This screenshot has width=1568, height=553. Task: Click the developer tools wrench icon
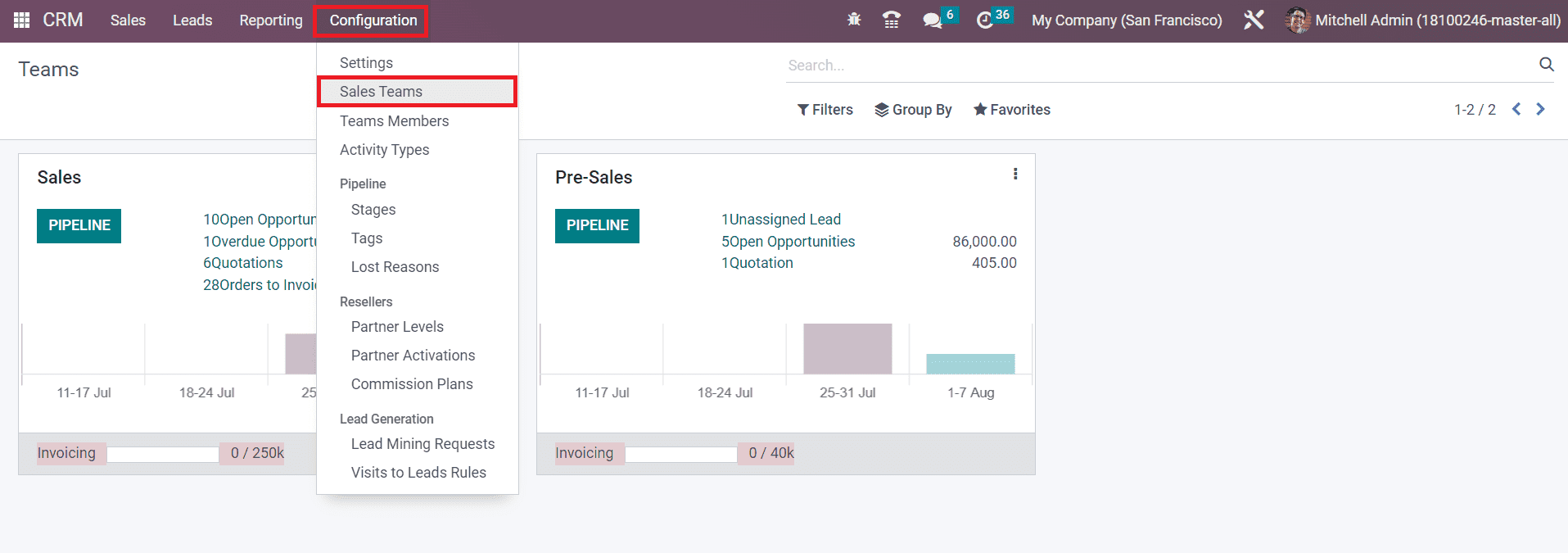[x=1254, y=20]
